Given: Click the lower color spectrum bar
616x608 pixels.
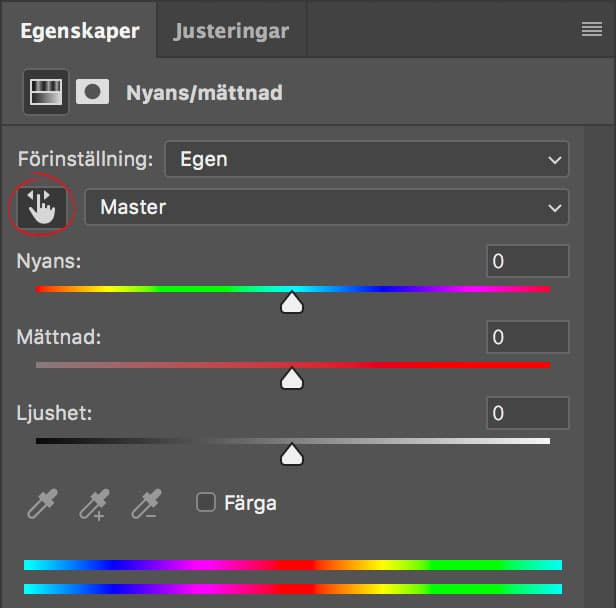Looking at the screenshot, I should pyautogui.click(x=293, y=589).
